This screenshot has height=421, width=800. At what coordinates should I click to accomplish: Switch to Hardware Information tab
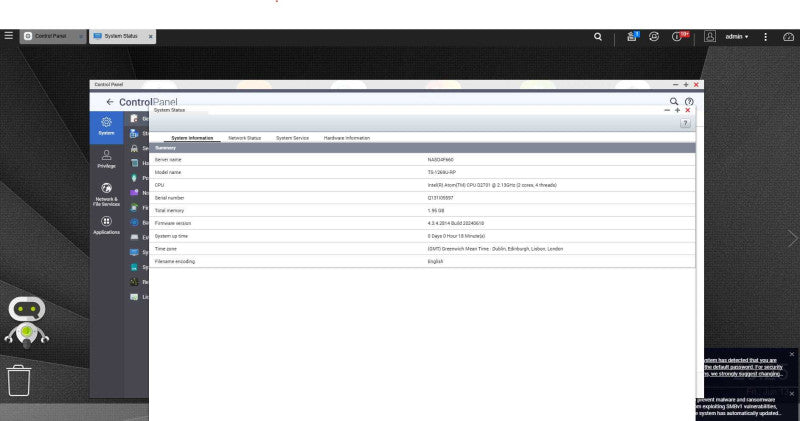click(x=347, y=138)
